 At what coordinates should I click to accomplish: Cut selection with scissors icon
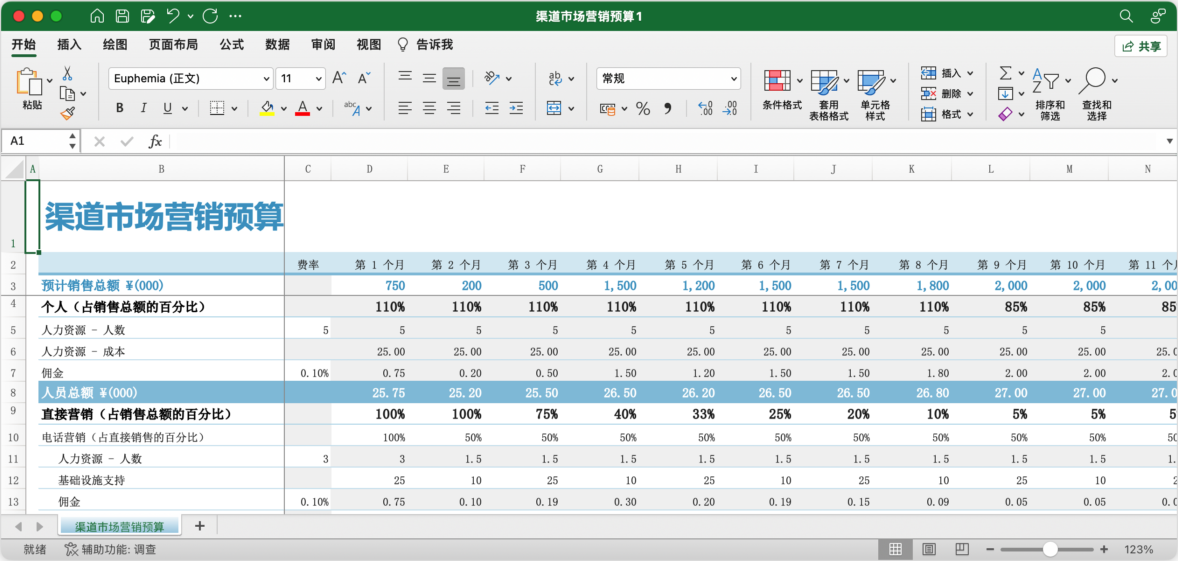tap(67, 74)
